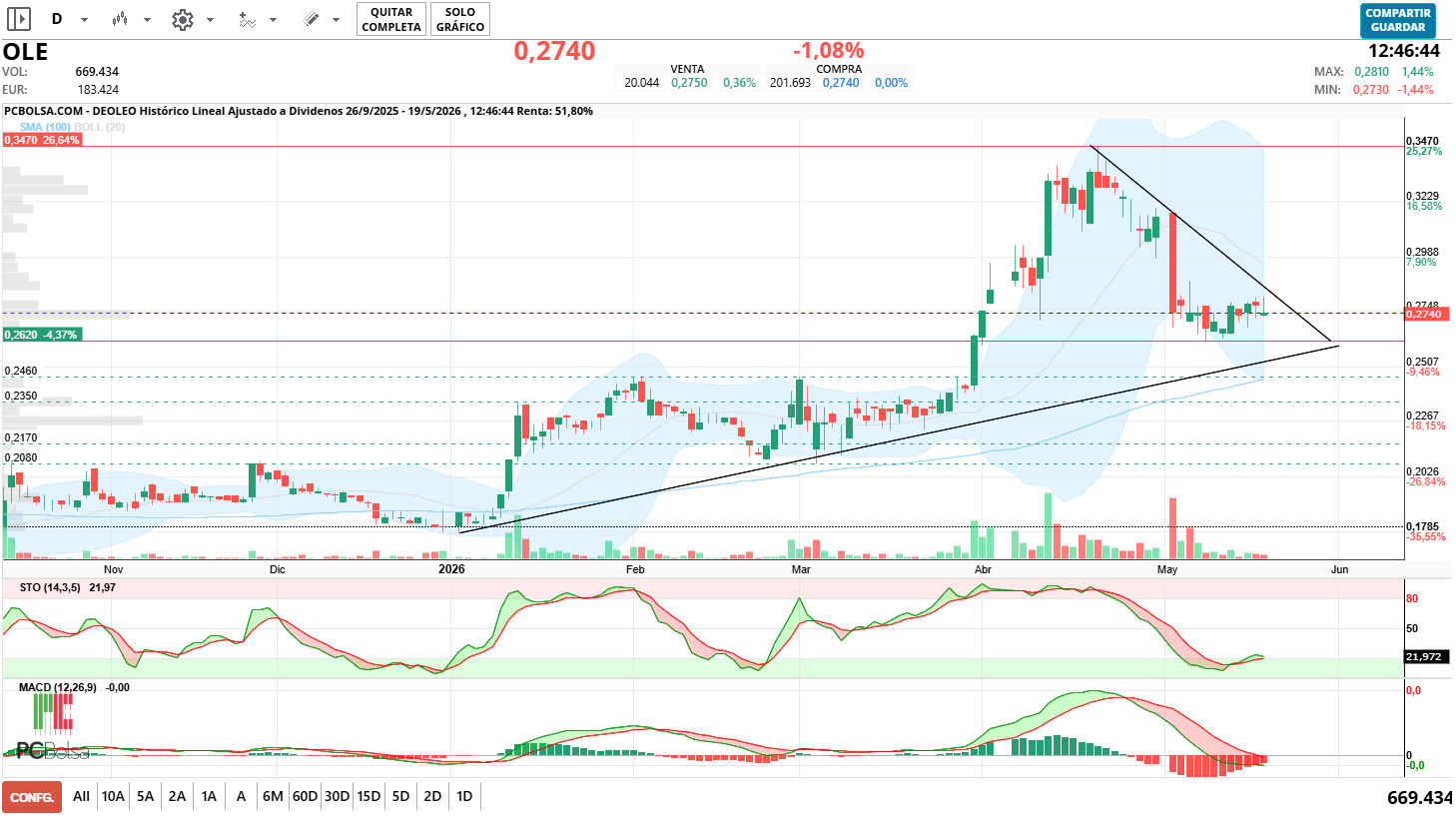Click the 0,2080 dashed level label

click(21, 457)
